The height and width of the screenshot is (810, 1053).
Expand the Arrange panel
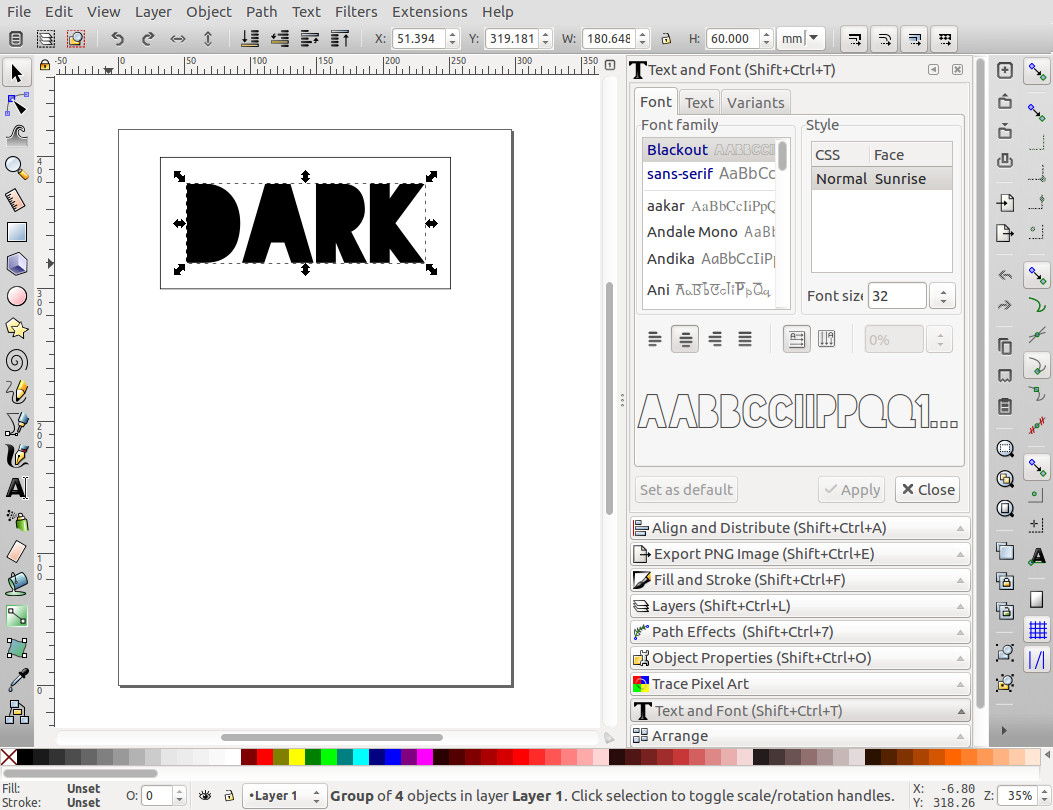(800, 736)
